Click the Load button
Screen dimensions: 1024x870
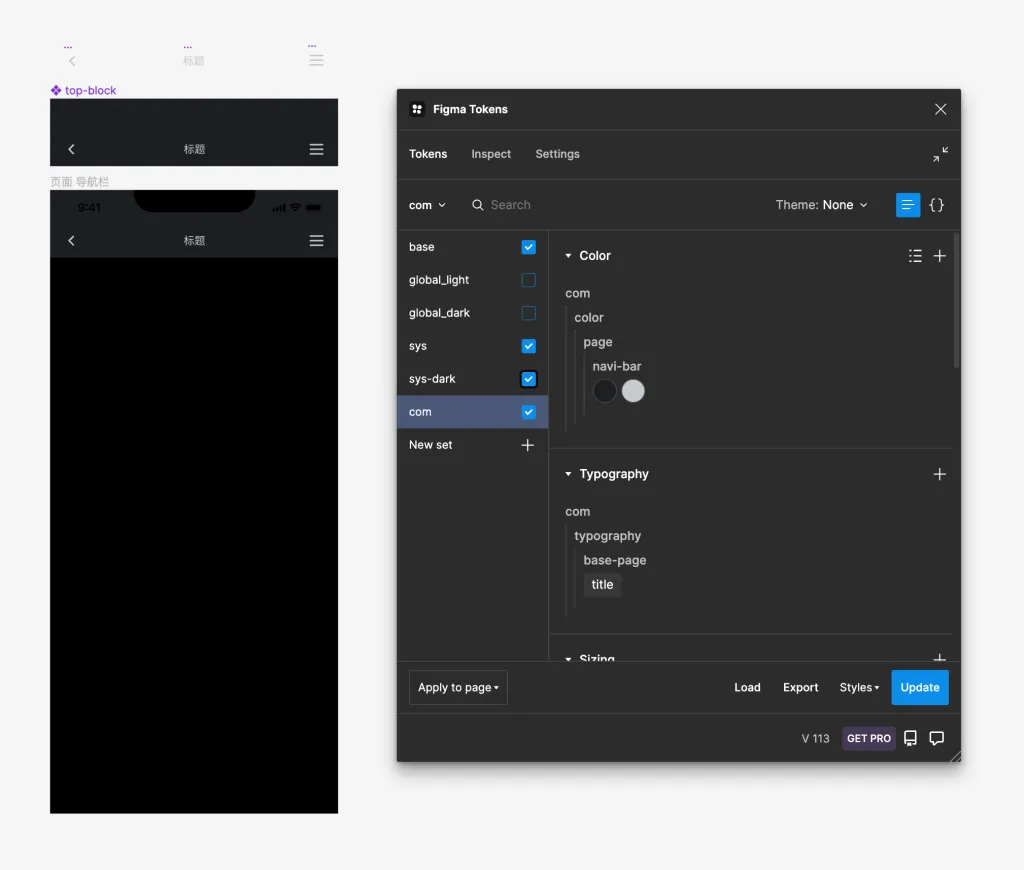[747, 687]
